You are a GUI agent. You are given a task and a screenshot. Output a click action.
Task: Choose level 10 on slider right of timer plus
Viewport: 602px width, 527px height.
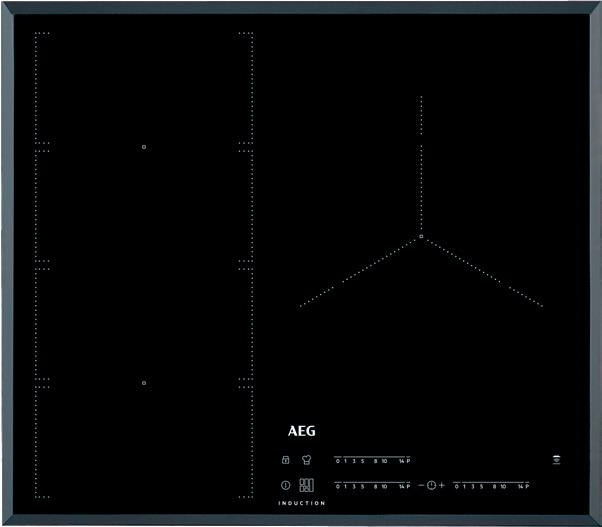click(x=503, y=486)
